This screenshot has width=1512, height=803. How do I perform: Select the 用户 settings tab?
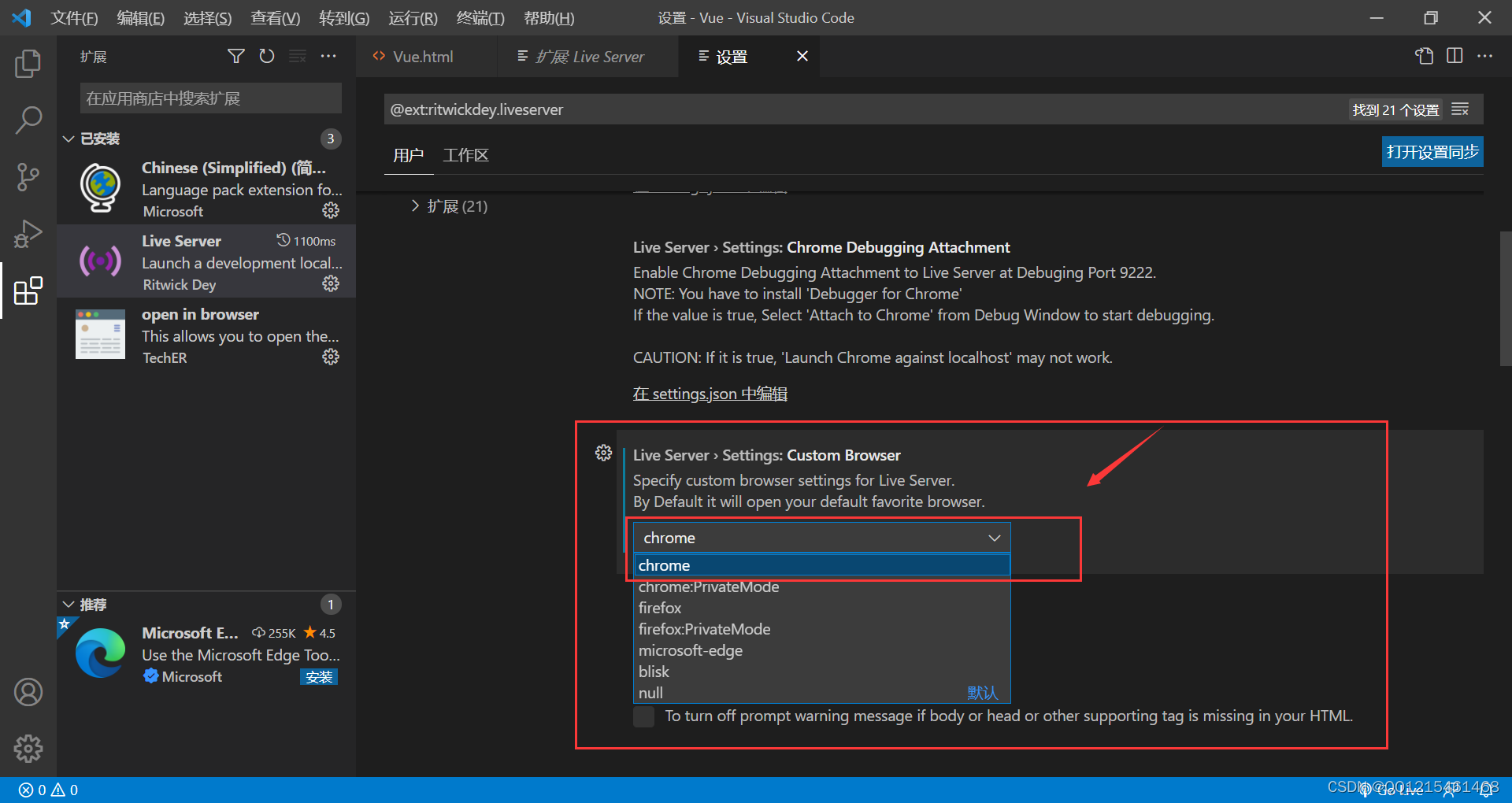[409, 155]
